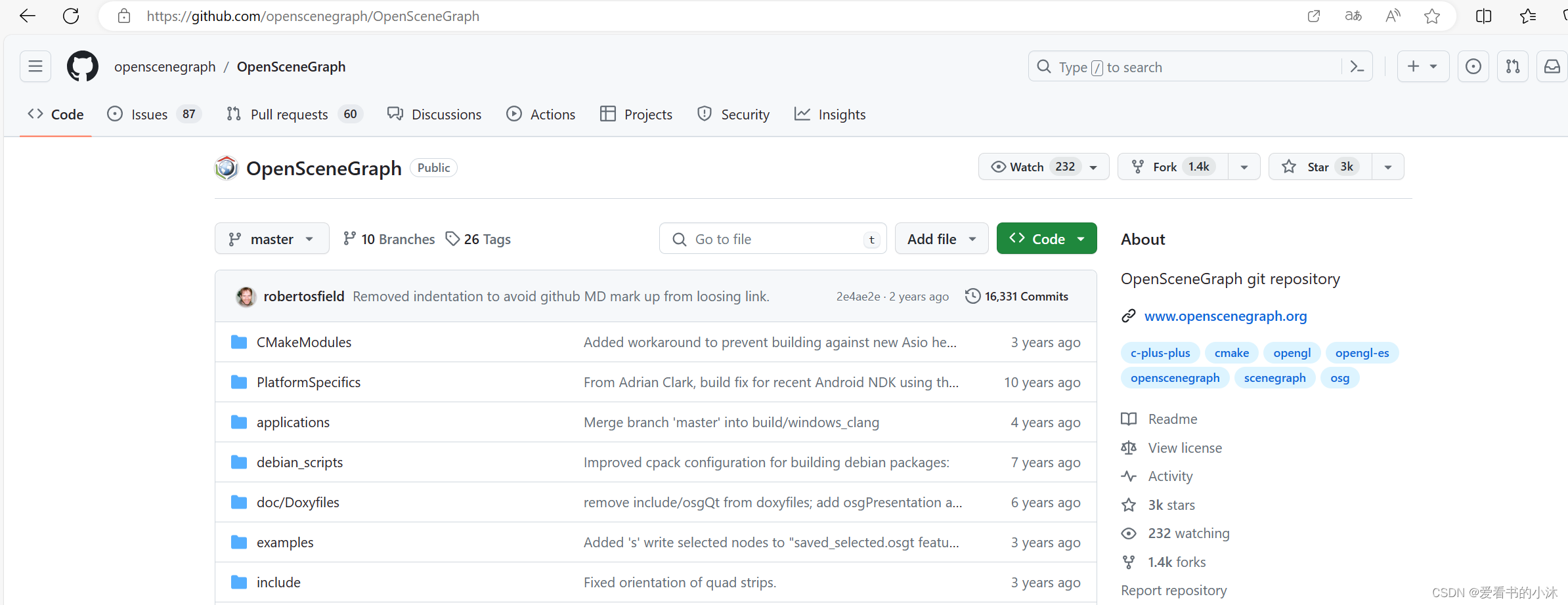Click the OpenSceneGraph repository avatar
Image resolution: width=1568 pixels, height=605 pixels.
[227, 168]
